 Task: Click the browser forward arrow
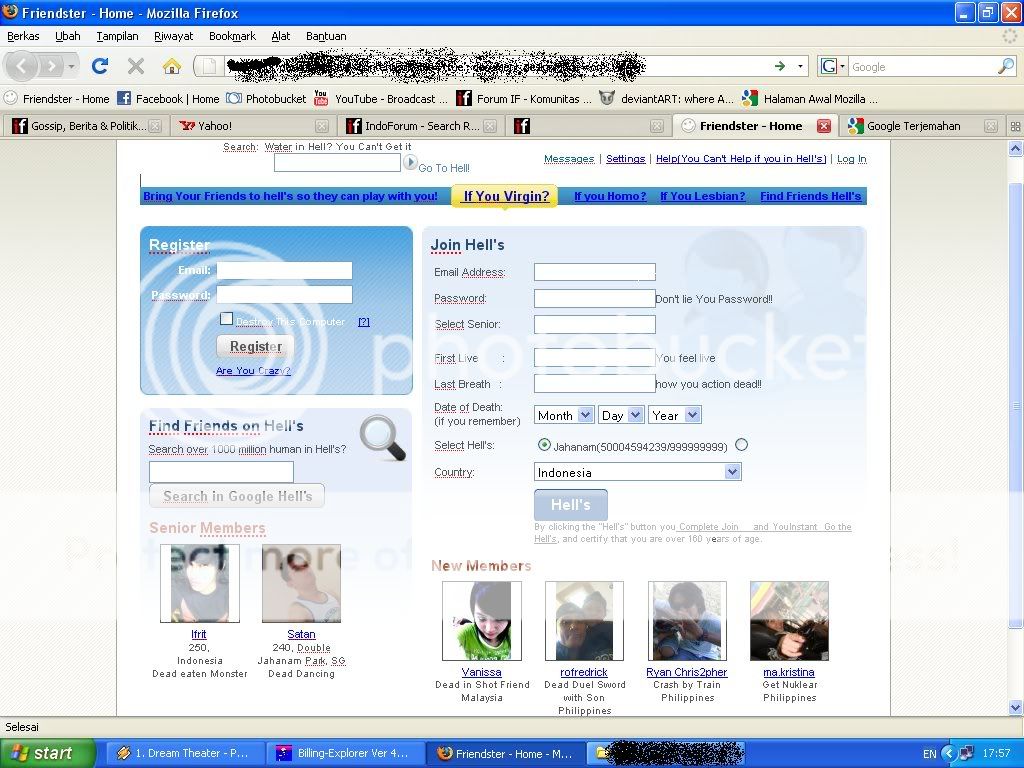51,66
